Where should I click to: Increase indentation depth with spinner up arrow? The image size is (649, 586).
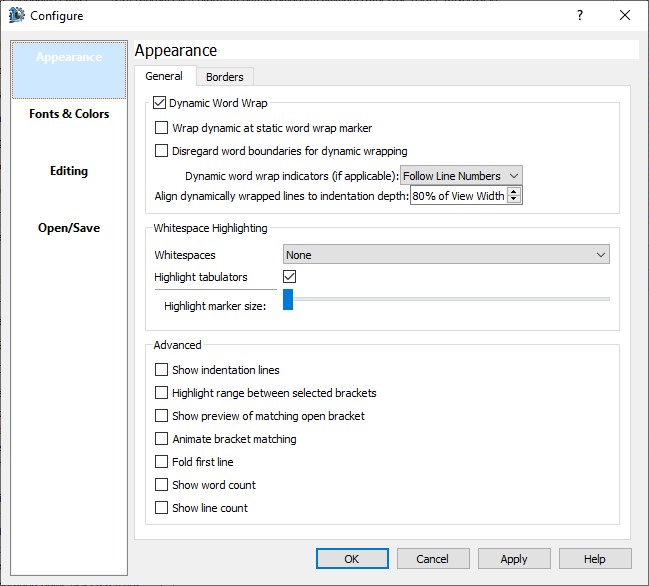point(514,192)
